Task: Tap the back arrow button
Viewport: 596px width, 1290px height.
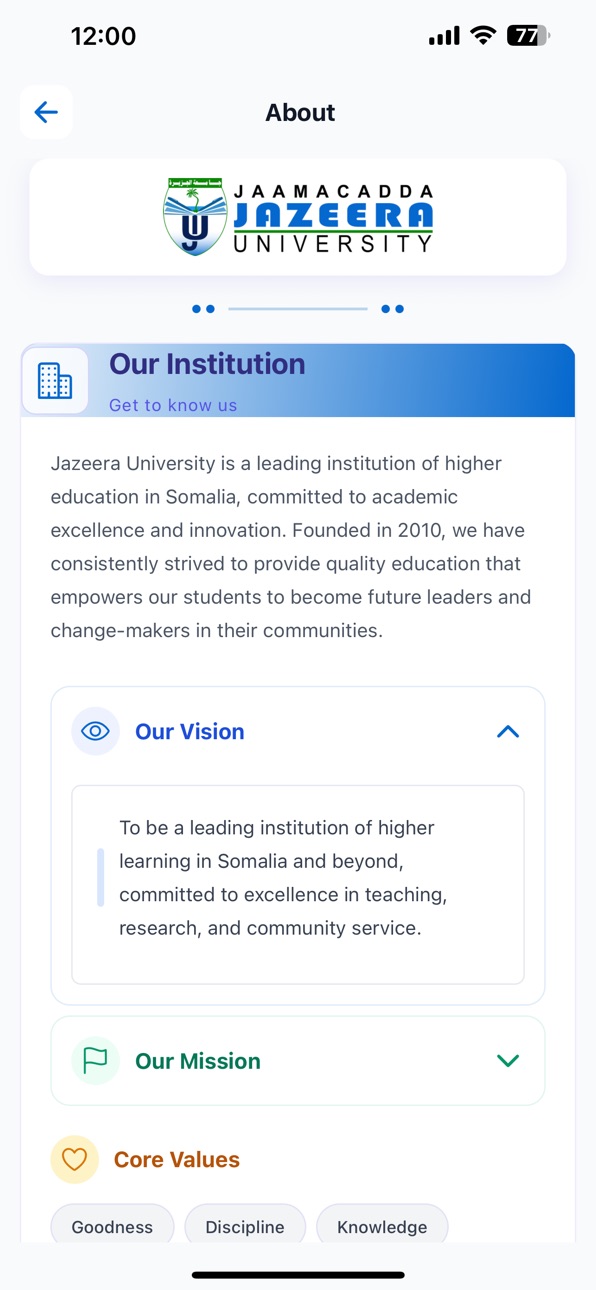Action: 46,112
